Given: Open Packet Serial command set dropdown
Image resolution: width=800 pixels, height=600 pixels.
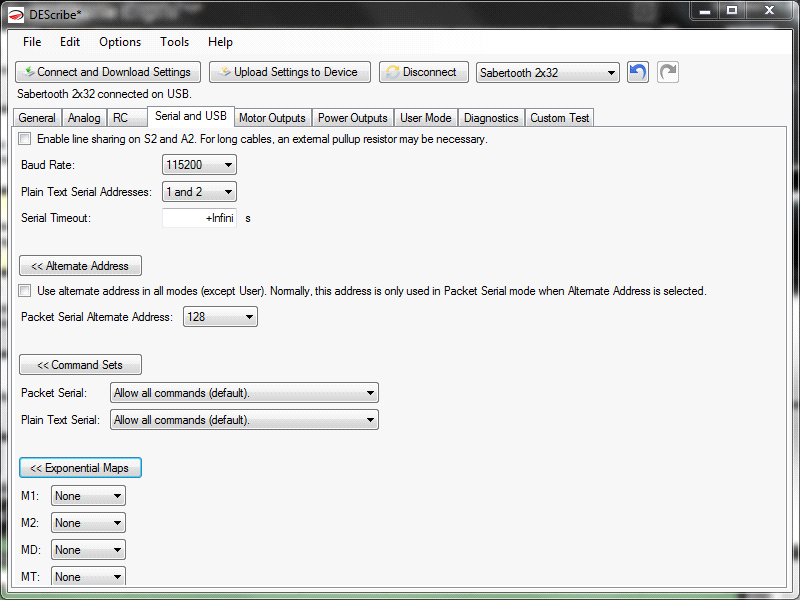Looking at the screenshot, I should click(x=244, y=393).
